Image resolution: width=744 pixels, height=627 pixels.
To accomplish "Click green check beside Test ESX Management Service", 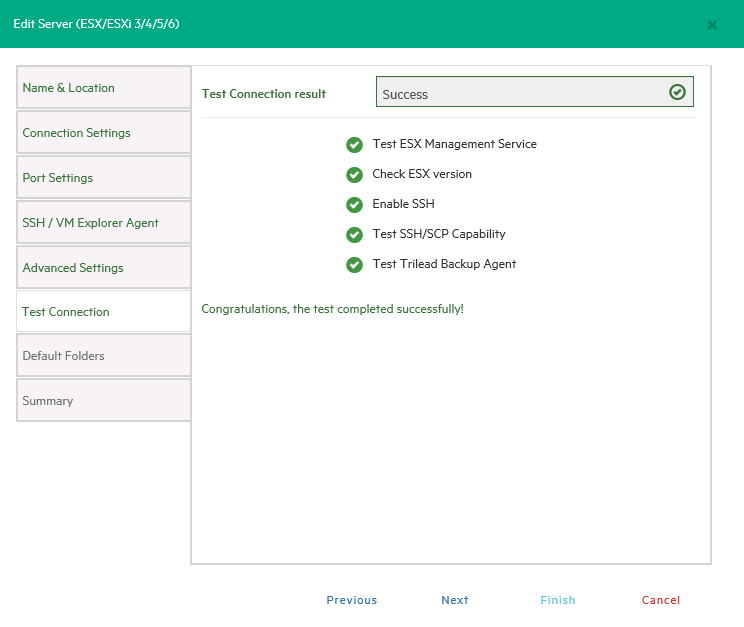I will (354, 144).
